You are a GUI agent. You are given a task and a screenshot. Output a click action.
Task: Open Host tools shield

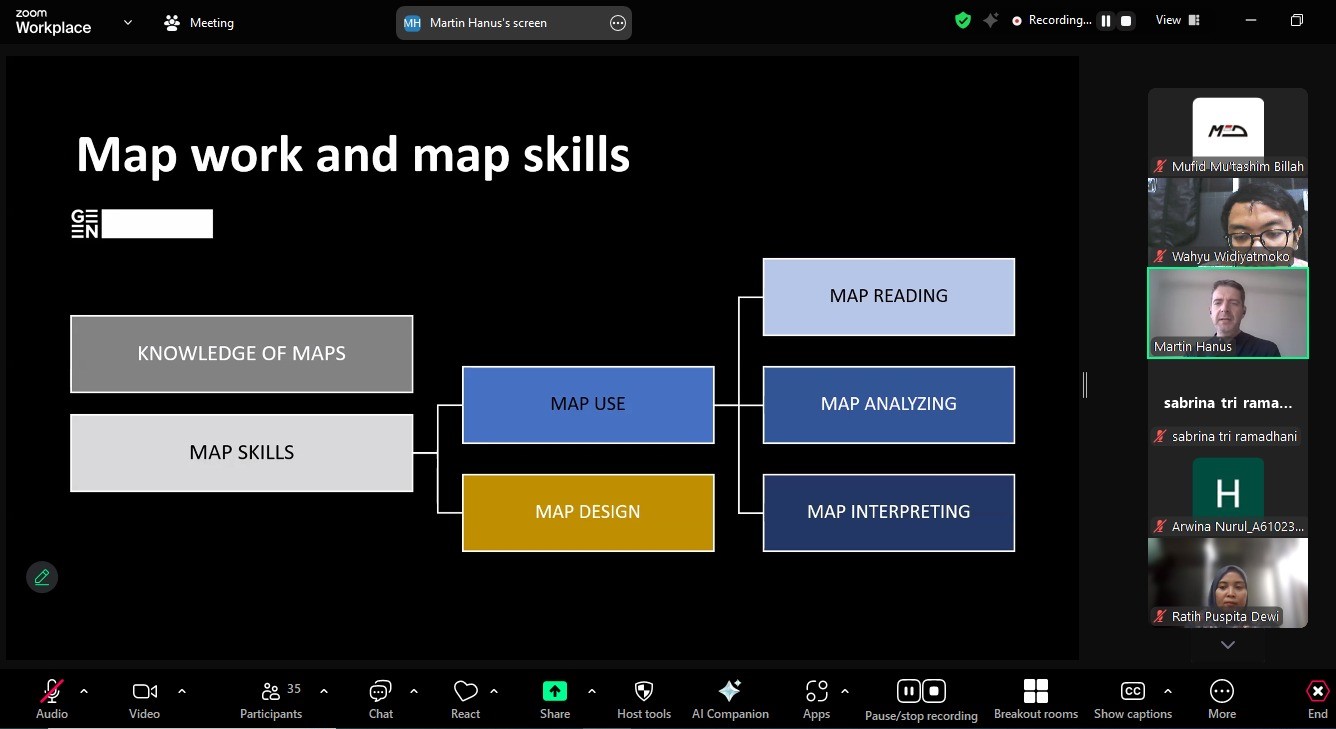coord(644,699)
